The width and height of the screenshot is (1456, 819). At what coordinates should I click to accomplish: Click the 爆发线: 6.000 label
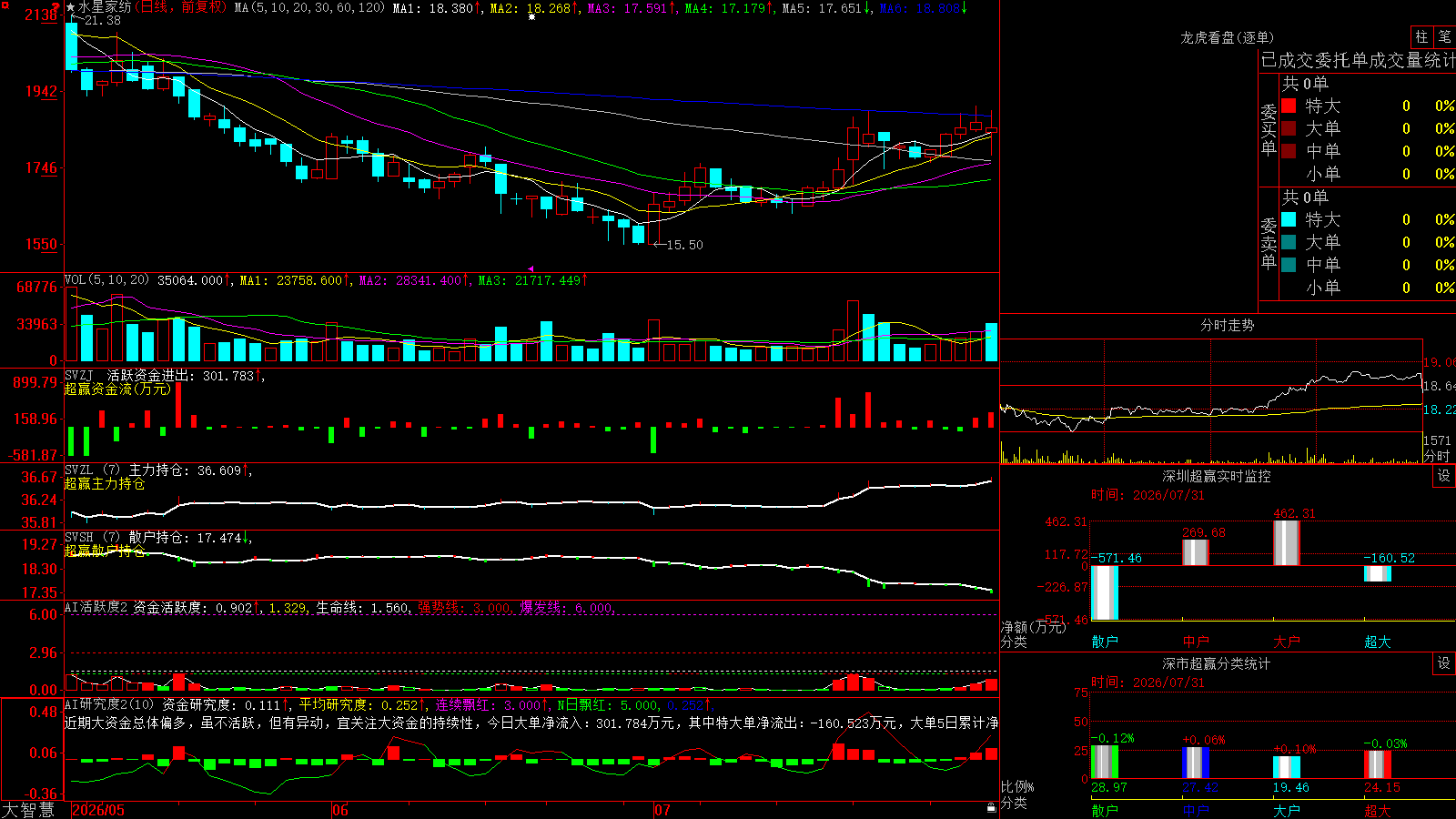(x=567, y=608)
